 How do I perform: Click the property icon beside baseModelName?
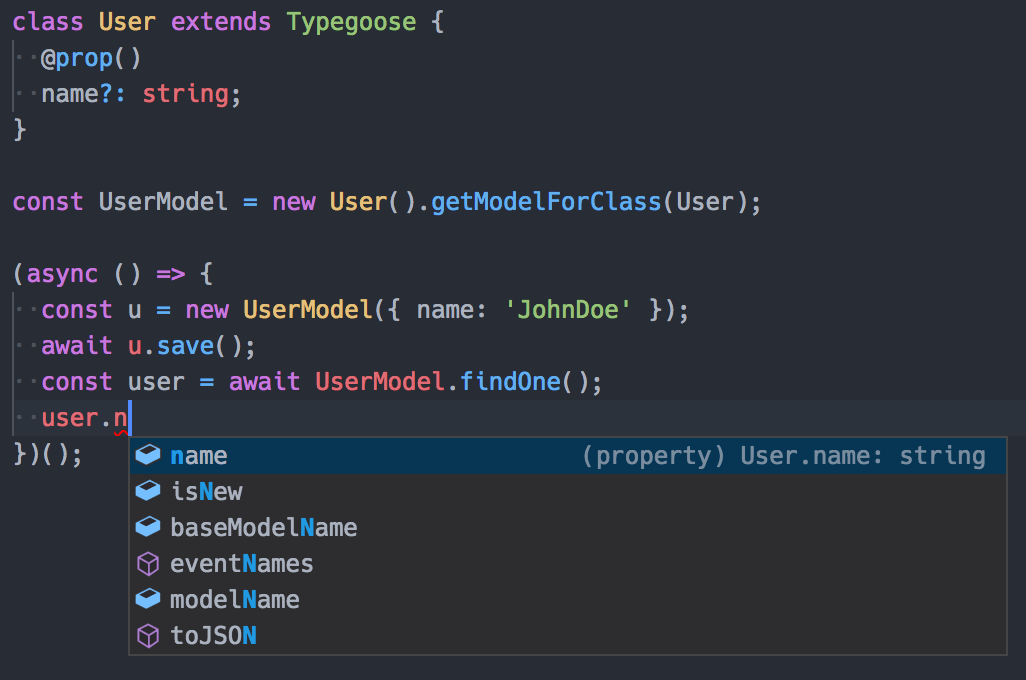click(148, 527)
